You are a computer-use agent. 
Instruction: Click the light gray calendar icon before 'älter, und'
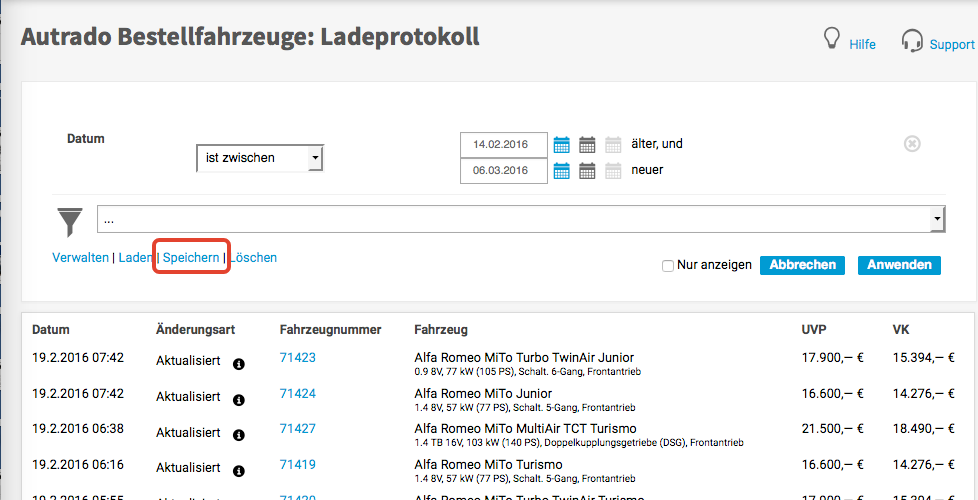pyautogui.click(x=613, y=145)
